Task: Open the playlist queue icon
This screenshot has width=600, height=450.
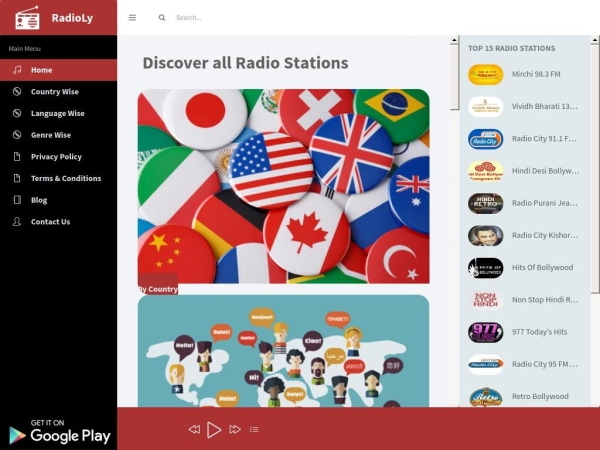Action: [x=254, y=430]
